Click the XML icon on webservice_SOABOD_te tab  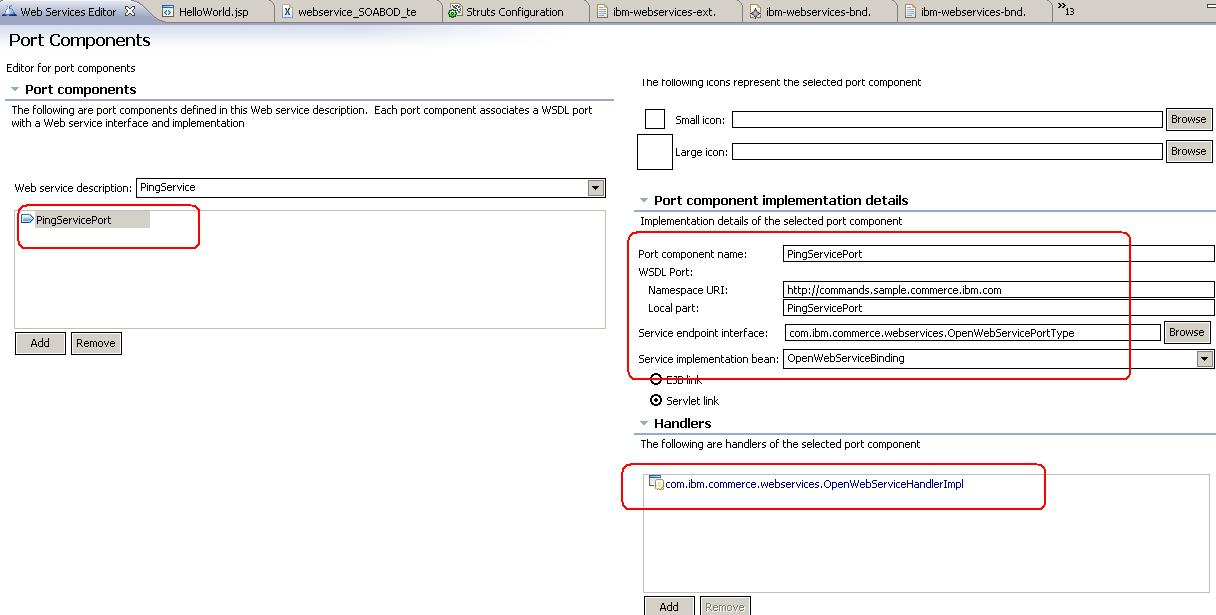coord(287,12)
